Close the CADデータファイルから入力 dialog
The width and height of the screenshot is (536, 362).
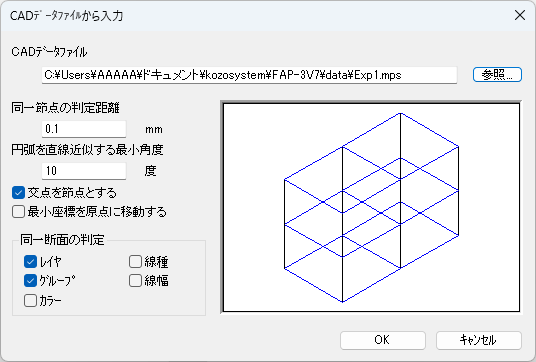[520, 15]
